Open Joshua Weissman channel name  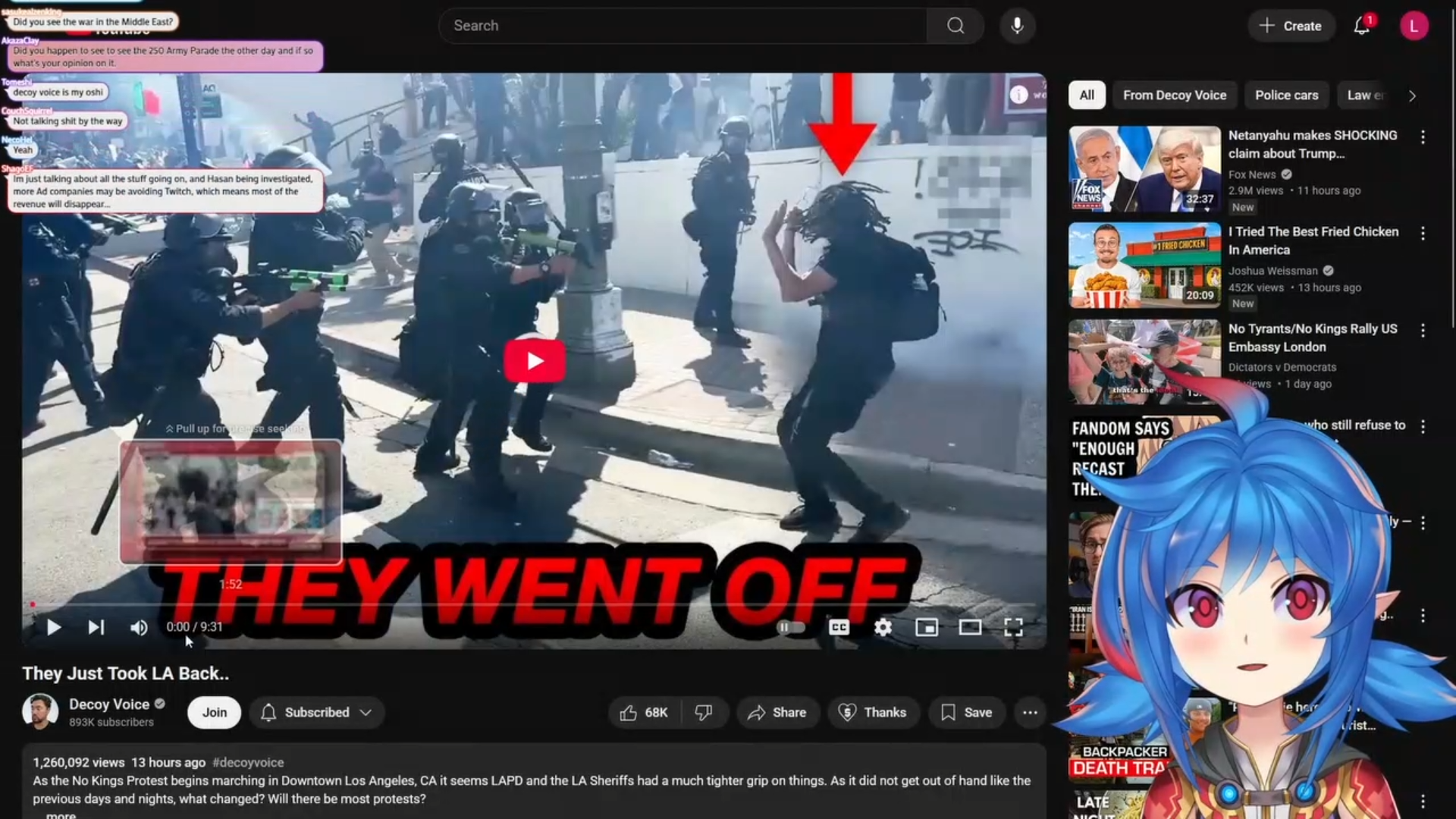(x=1272, y=271)
